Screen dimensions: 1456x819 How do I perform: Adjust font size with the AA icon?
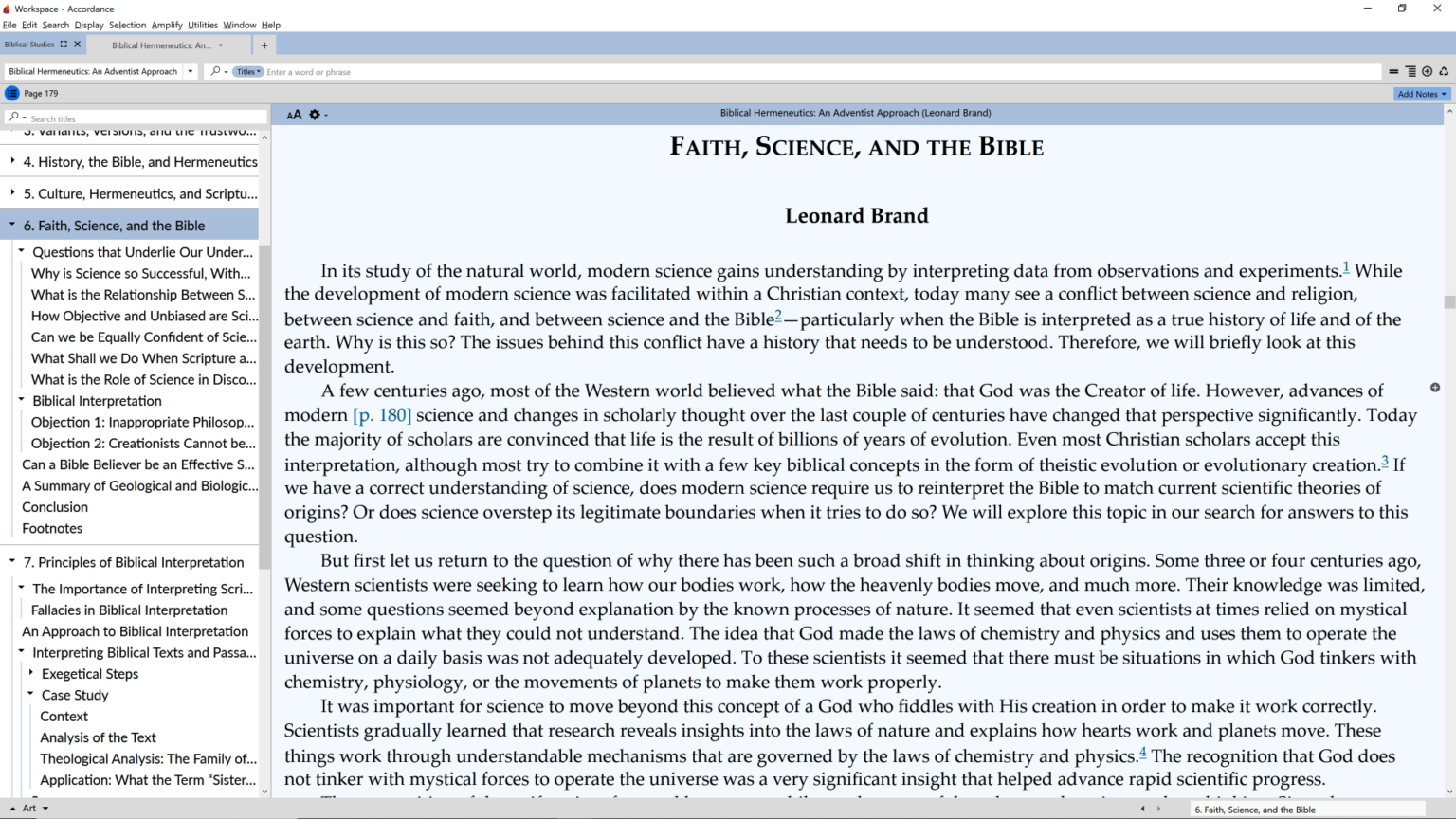[293, 115]
